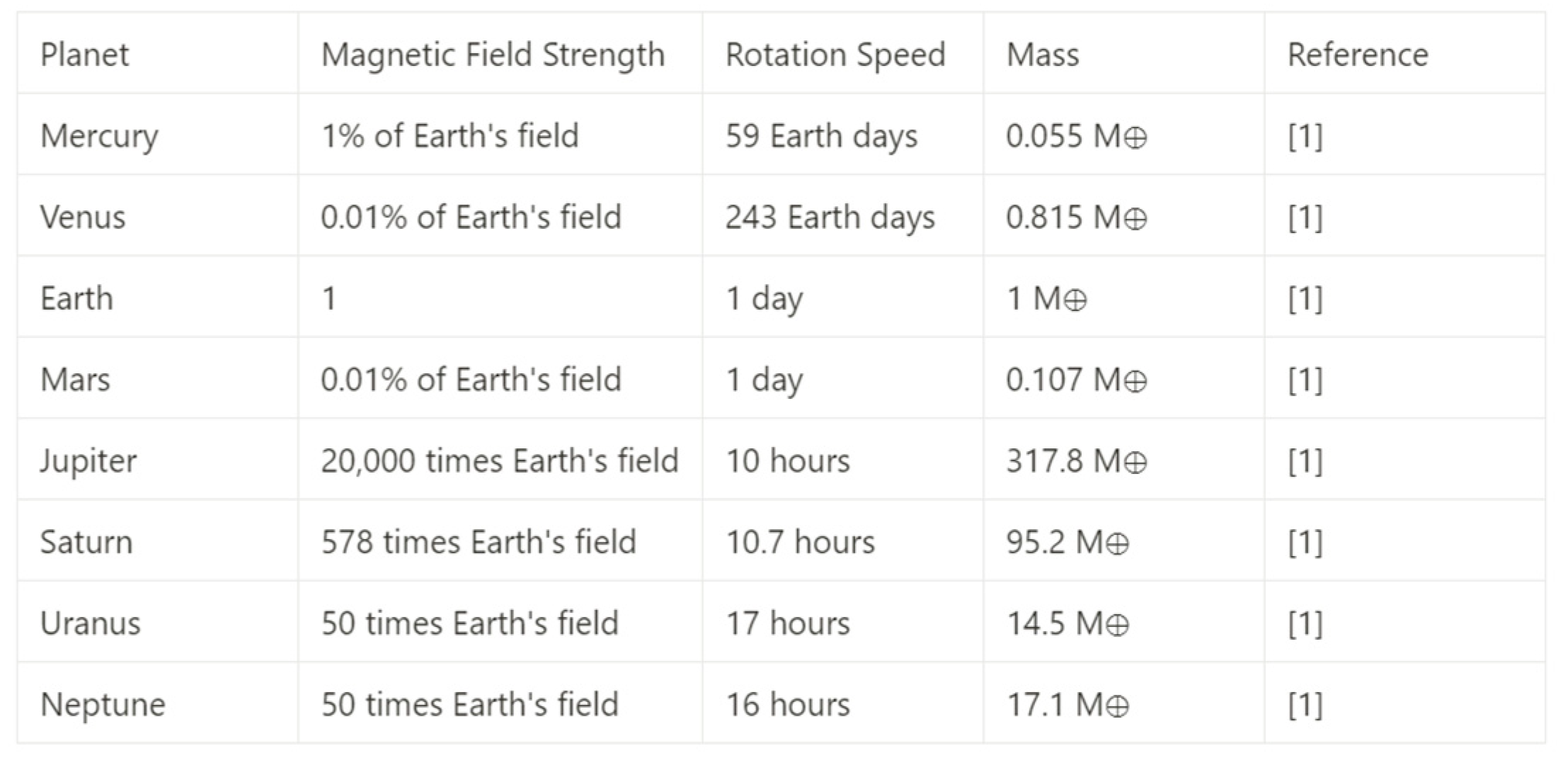This screenshot has width=1568, height=765.
Task: Click the [1] reference beside Earth's mass
Action: tap(1305, 298)
